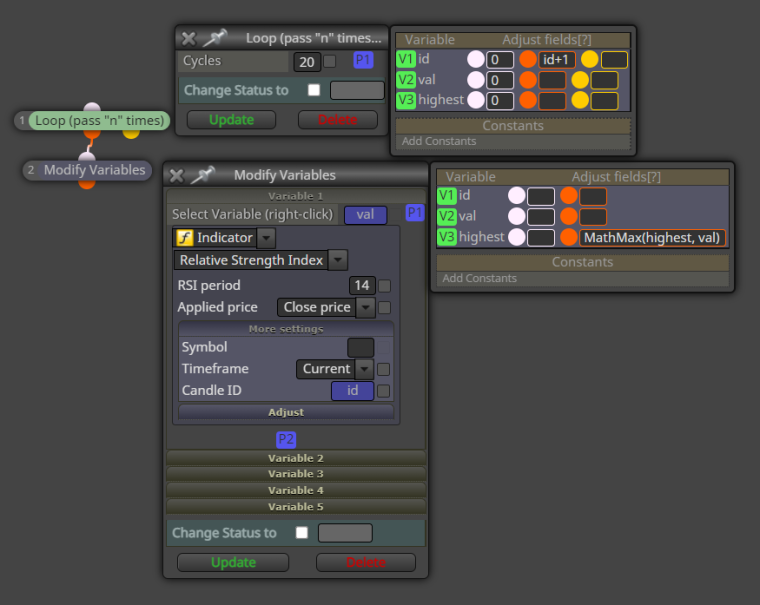Open the Close price dropdown
The height and width of the screenshot is (605, 760).
click(366, 308)
